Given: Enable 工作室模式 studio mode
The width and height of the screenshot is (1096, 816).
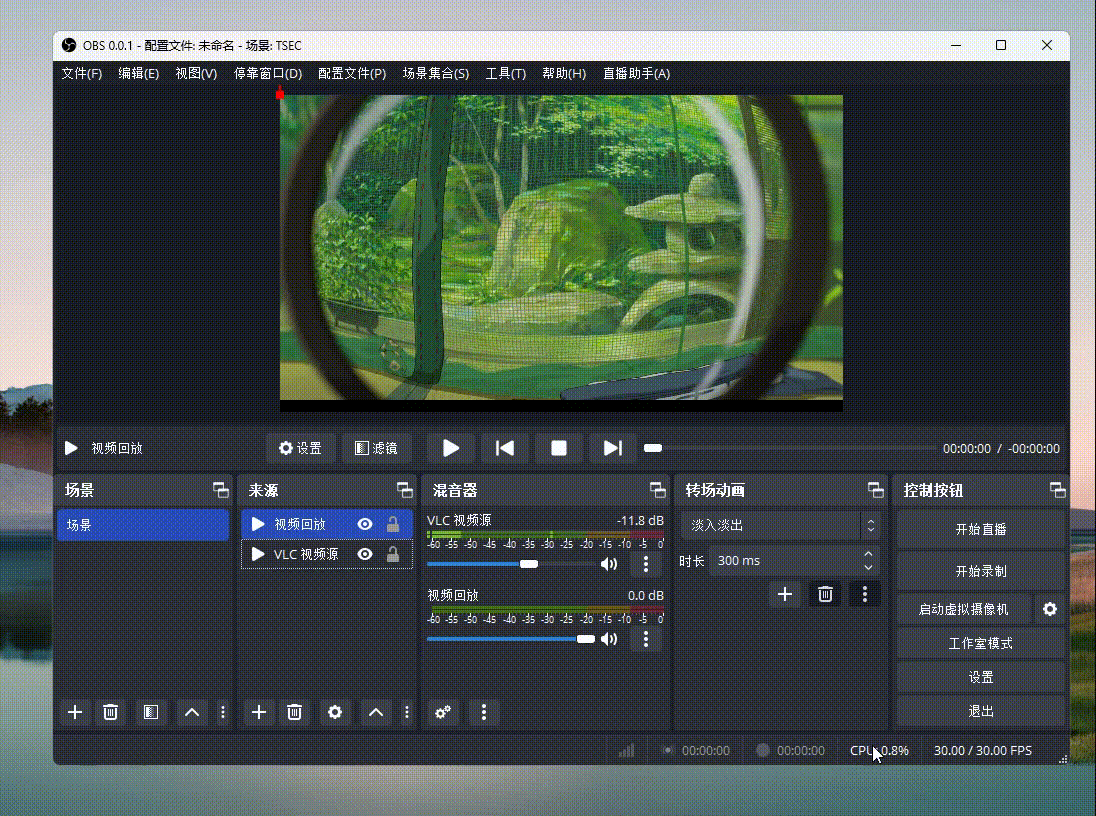Looking at the screenshot, I should click(981, 643).
